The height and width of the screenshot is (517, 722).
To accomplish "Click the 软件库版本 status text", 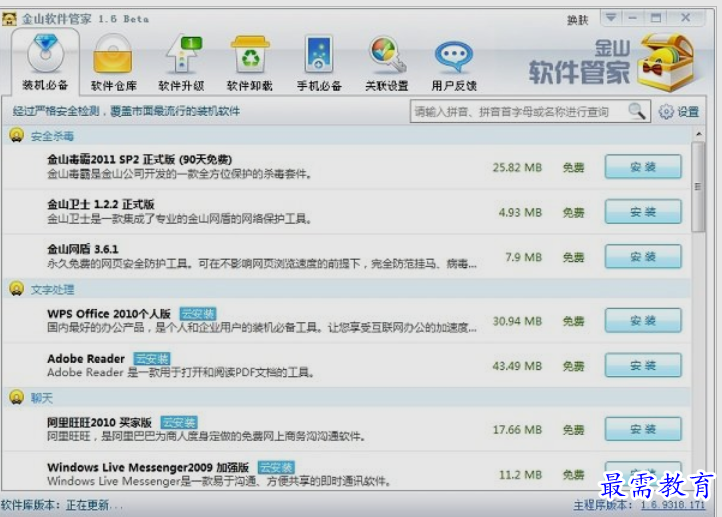I will coord(62,505).
